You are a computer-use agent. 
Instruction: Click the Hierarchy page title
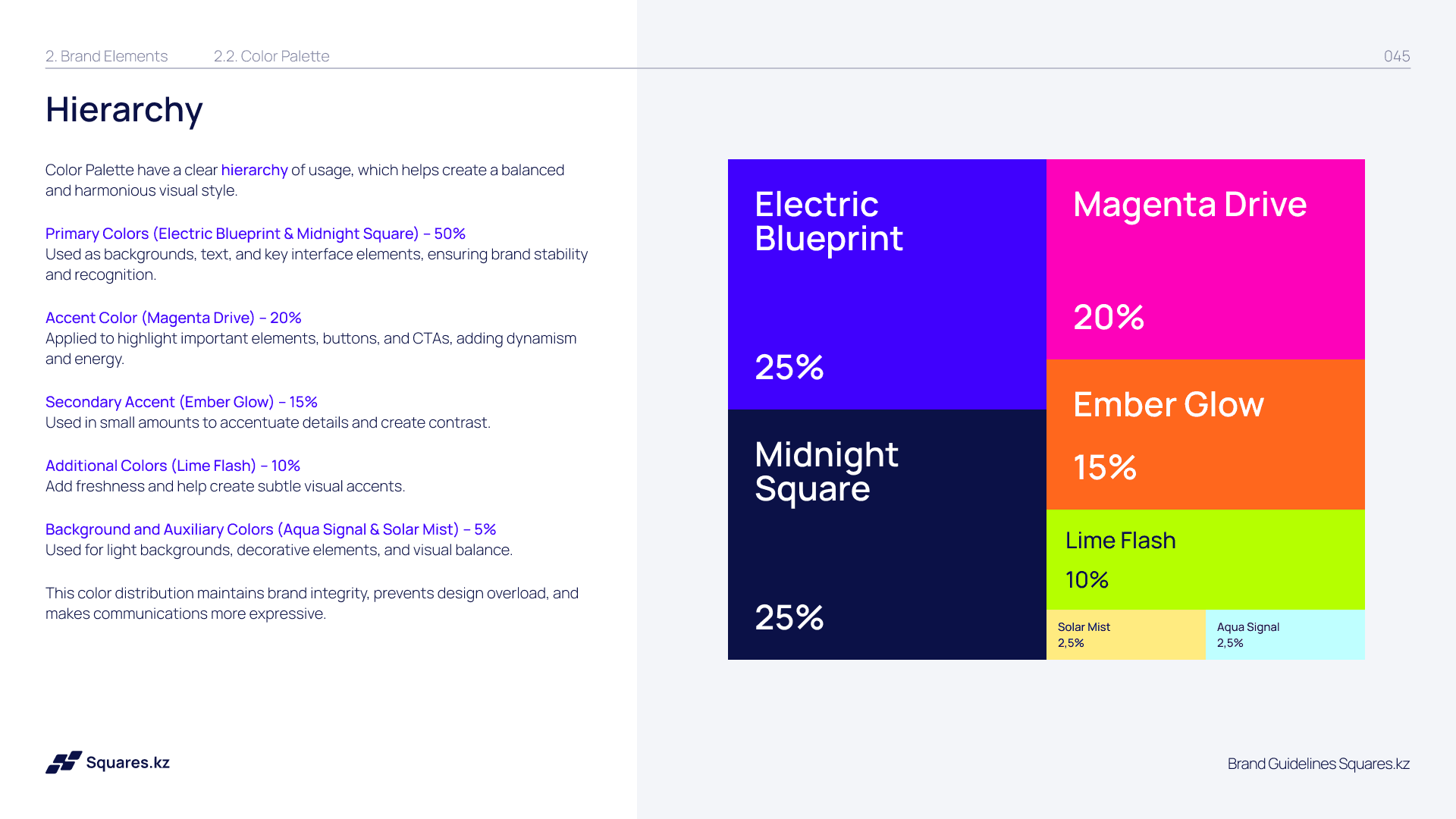tap(124, 110)
